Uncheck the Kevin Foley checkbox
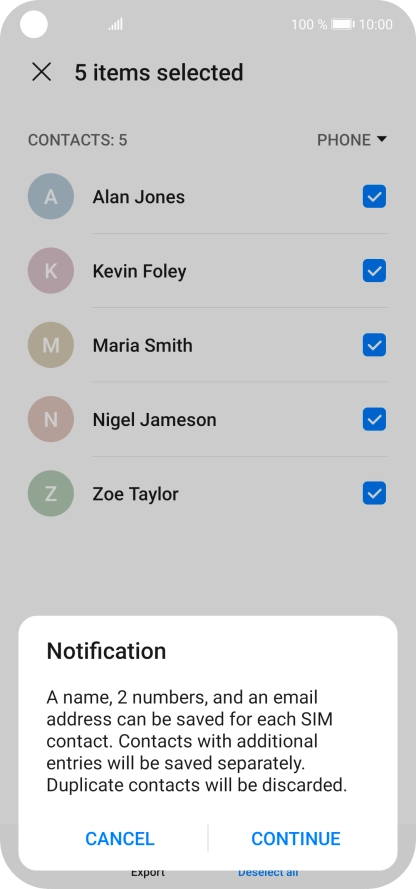This screenshot has height=889, width=416. (x=375, y=271)
